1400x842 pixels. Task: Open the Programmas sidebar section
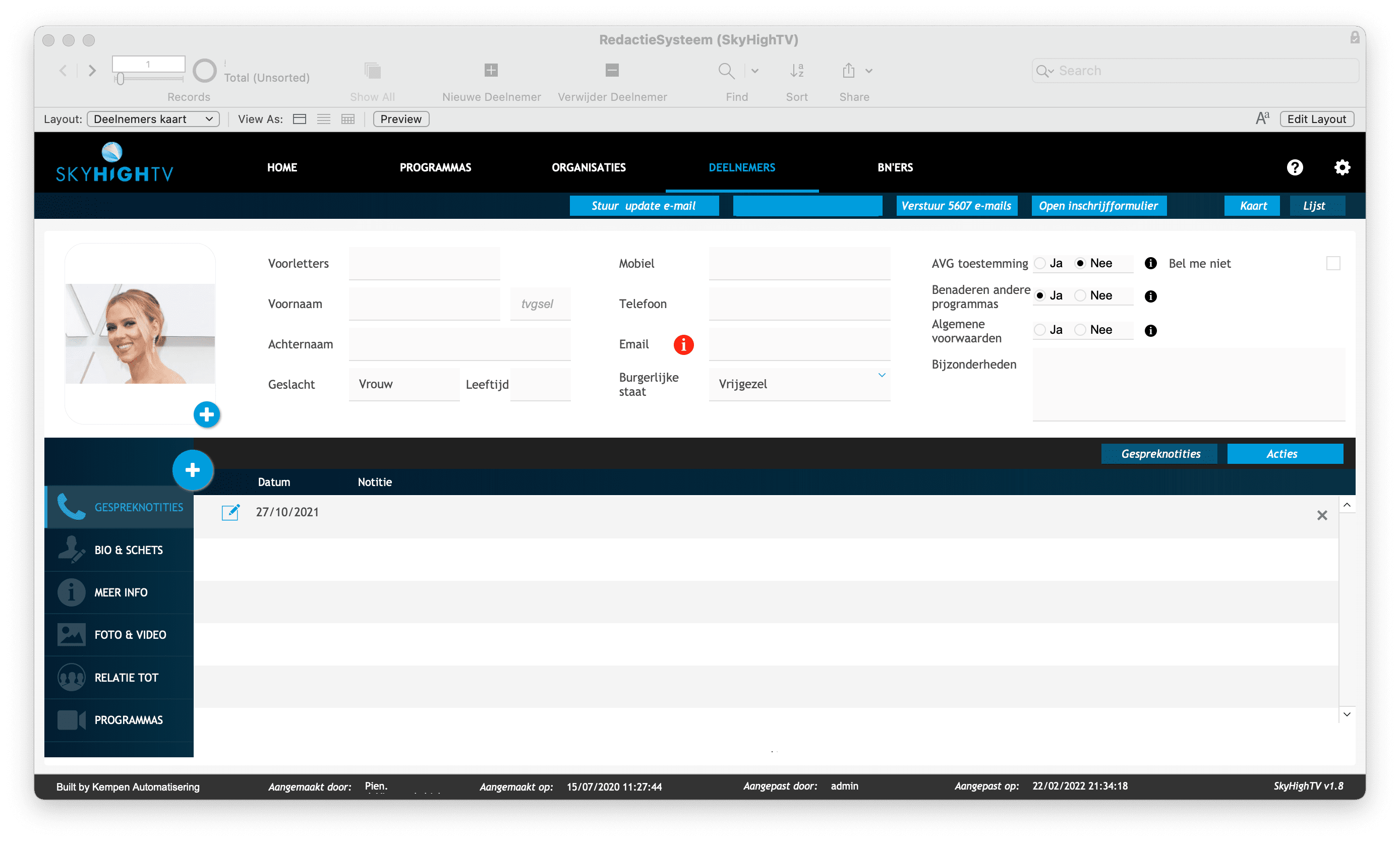pos(128,720)
